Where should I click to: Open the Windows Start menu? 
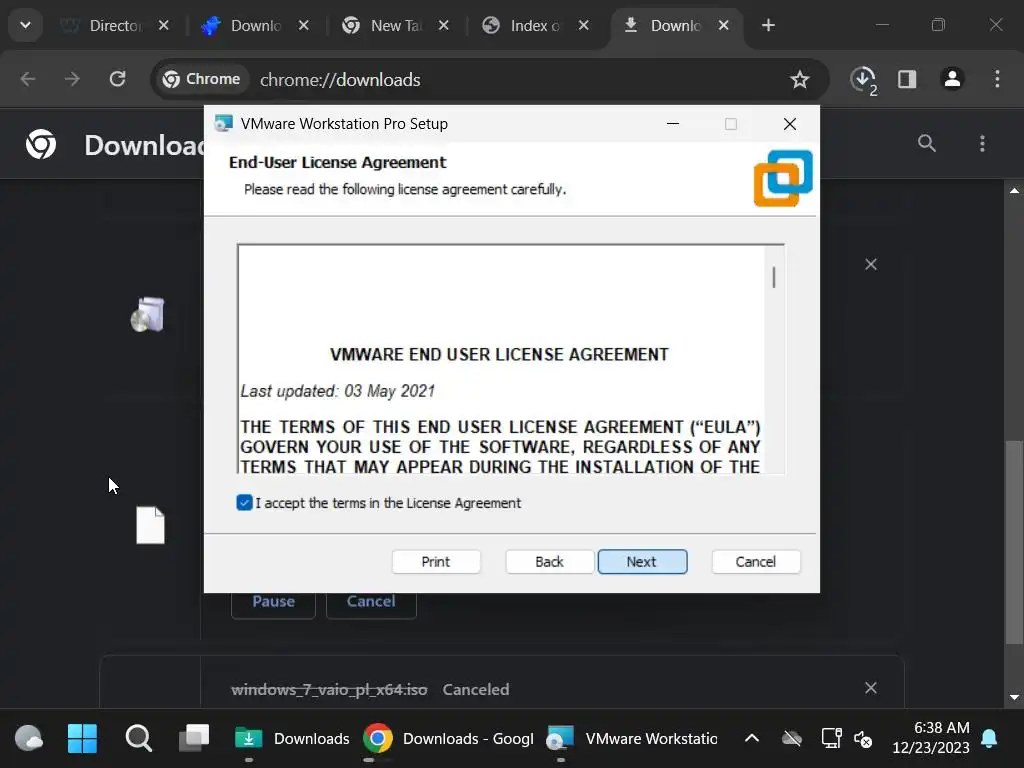point(82,739)
